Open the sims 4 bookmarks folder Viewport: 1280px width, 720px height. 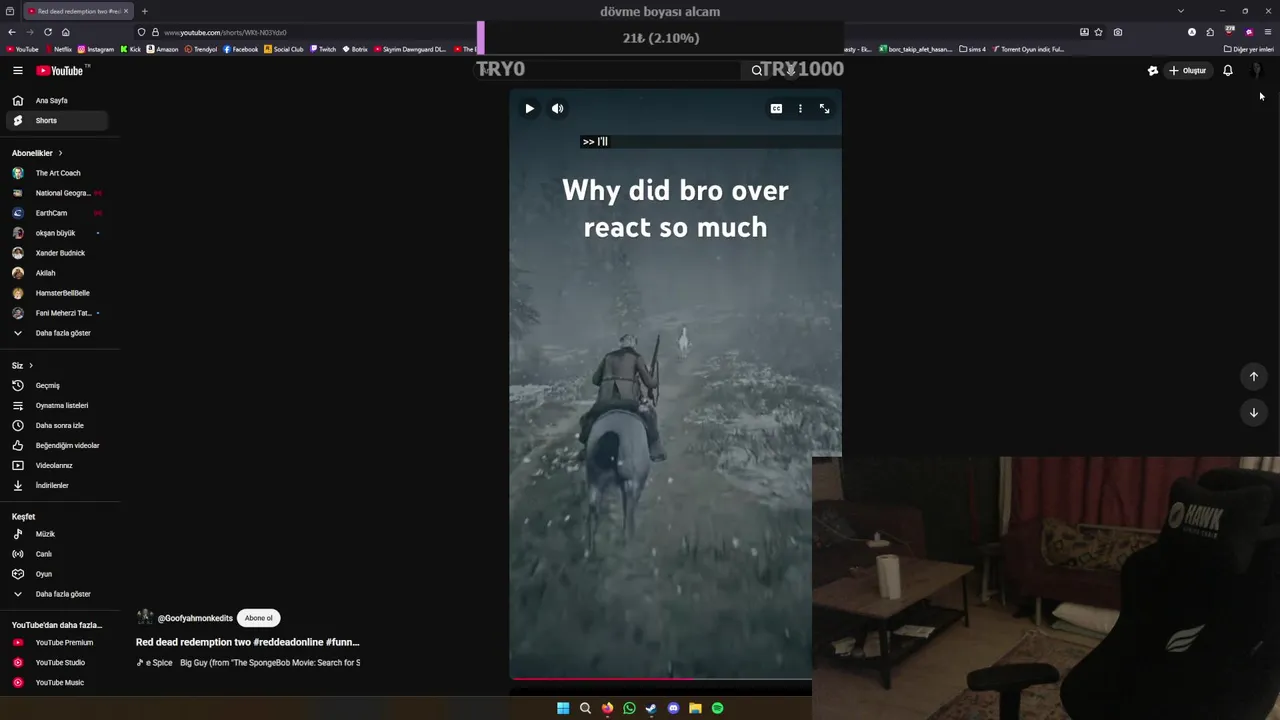click(x=972, y=49)
